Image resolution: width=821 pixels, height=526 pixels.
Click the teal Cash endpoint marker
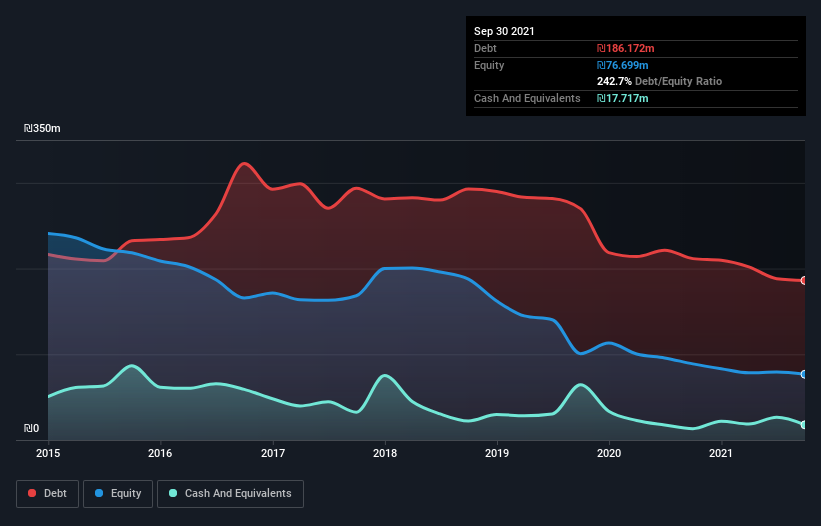(x=804, y=424)
